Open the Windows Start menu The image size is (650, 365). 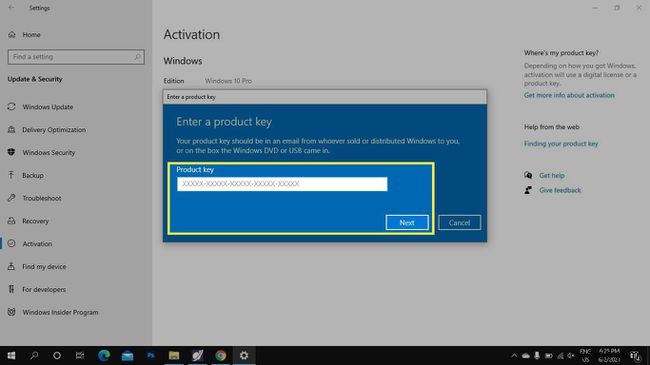point(11,355)
